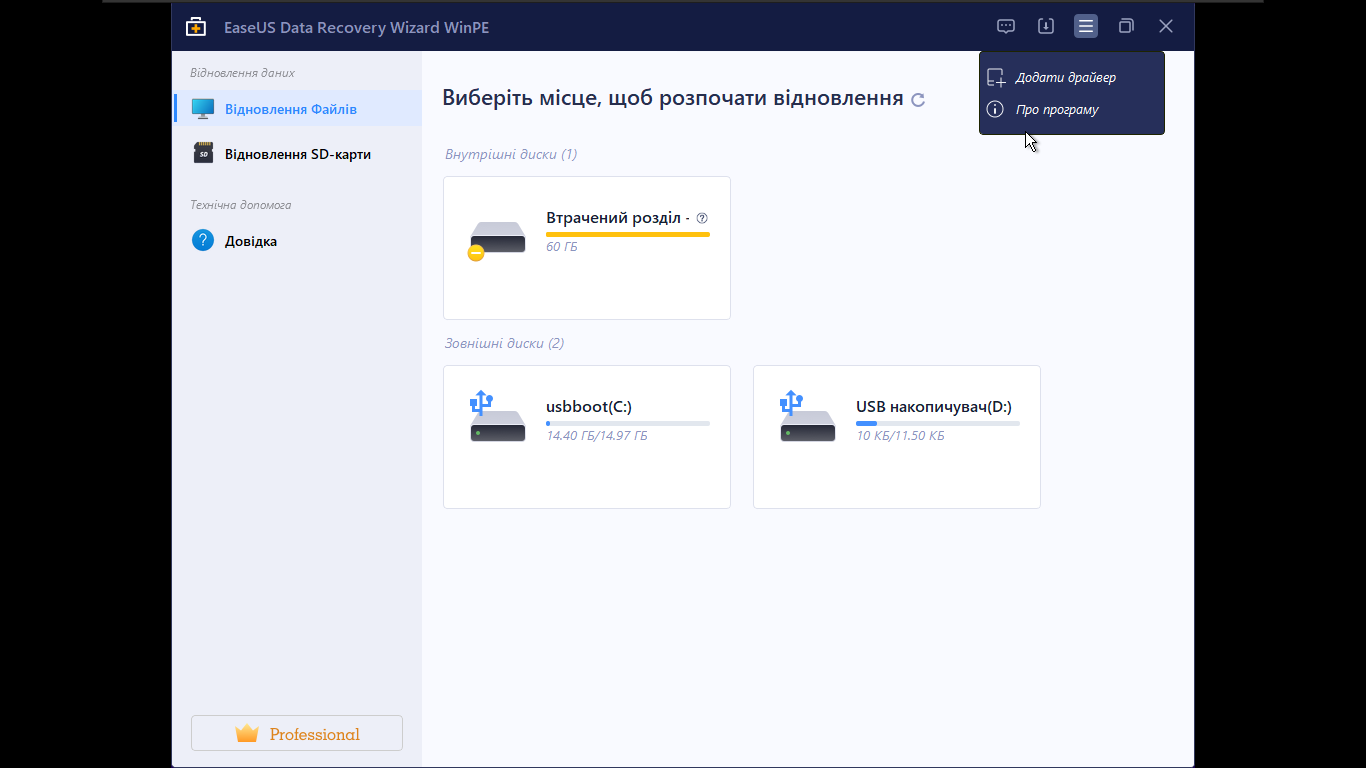Choose Додати драйвер from the menu
This screenshot has width=1366, height=768.
[x=1071, y=77]
